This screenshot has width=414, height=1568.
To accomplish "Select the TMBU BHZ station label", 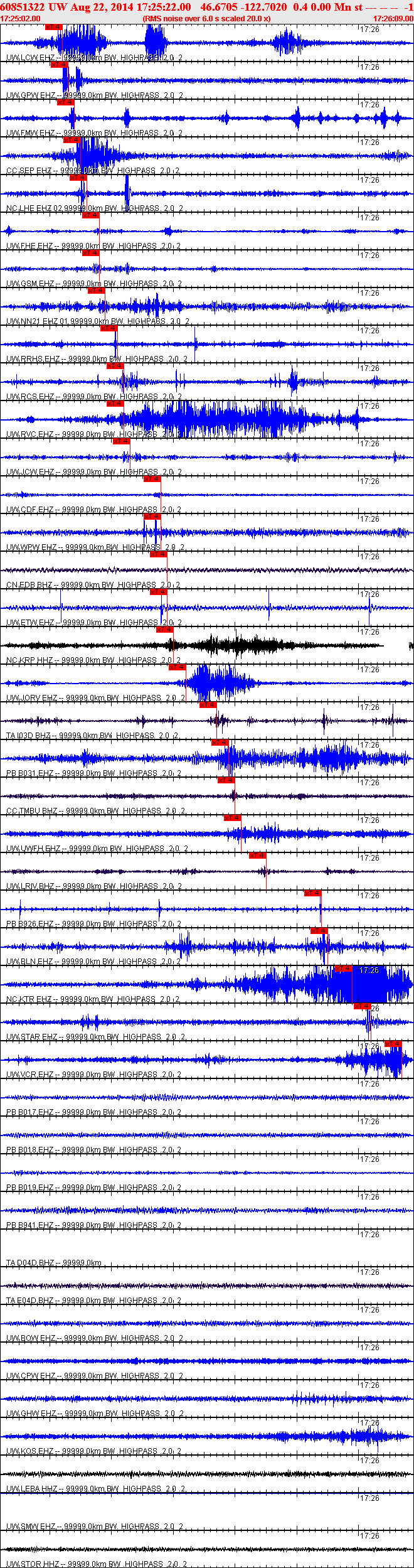I will click(95, 811).
